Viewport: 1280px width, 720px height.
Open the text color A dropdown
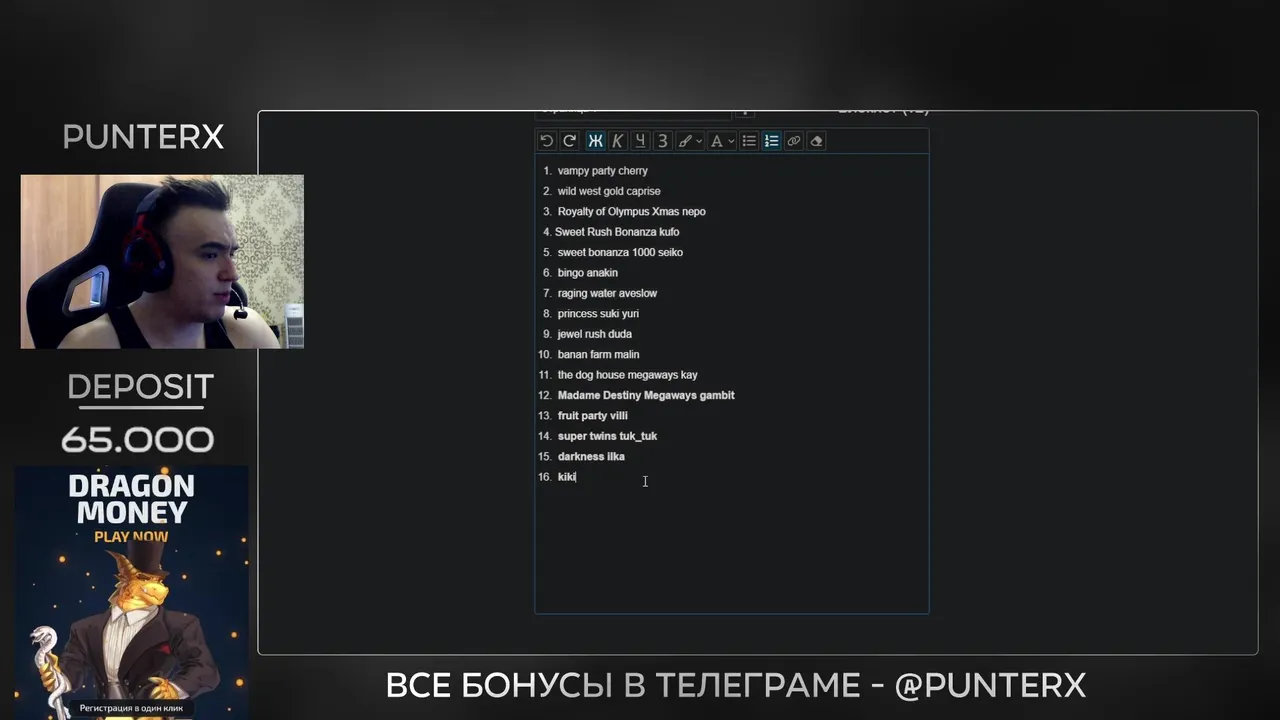(722, 141)
